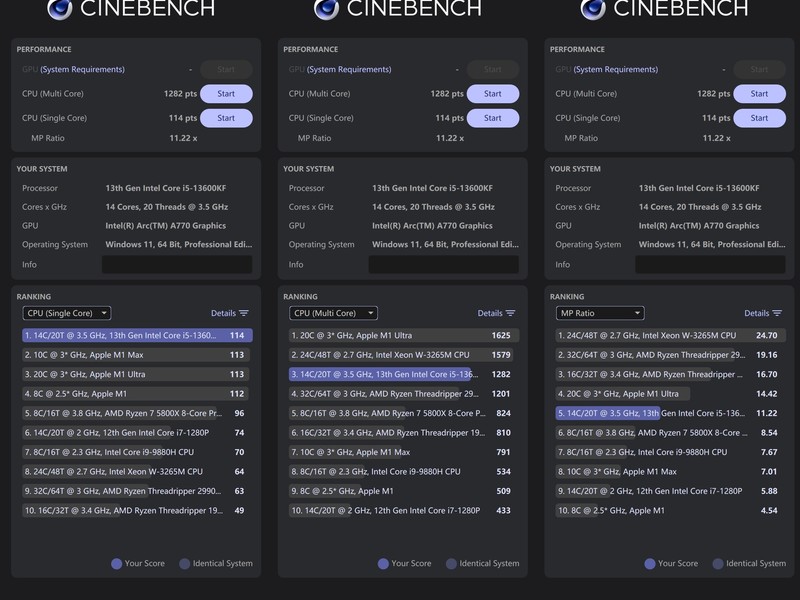The image size is (800, 600).
Task: Select Apple M1 Max row scoring 791
Action: tap(404, 452)
